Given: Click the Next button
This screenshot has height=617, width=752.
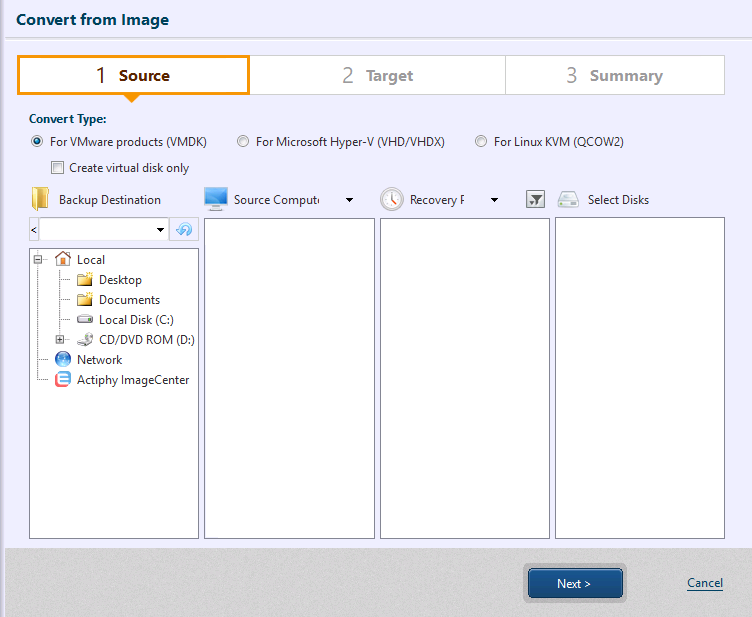Looking at the screenshot, I should point(574,584).
